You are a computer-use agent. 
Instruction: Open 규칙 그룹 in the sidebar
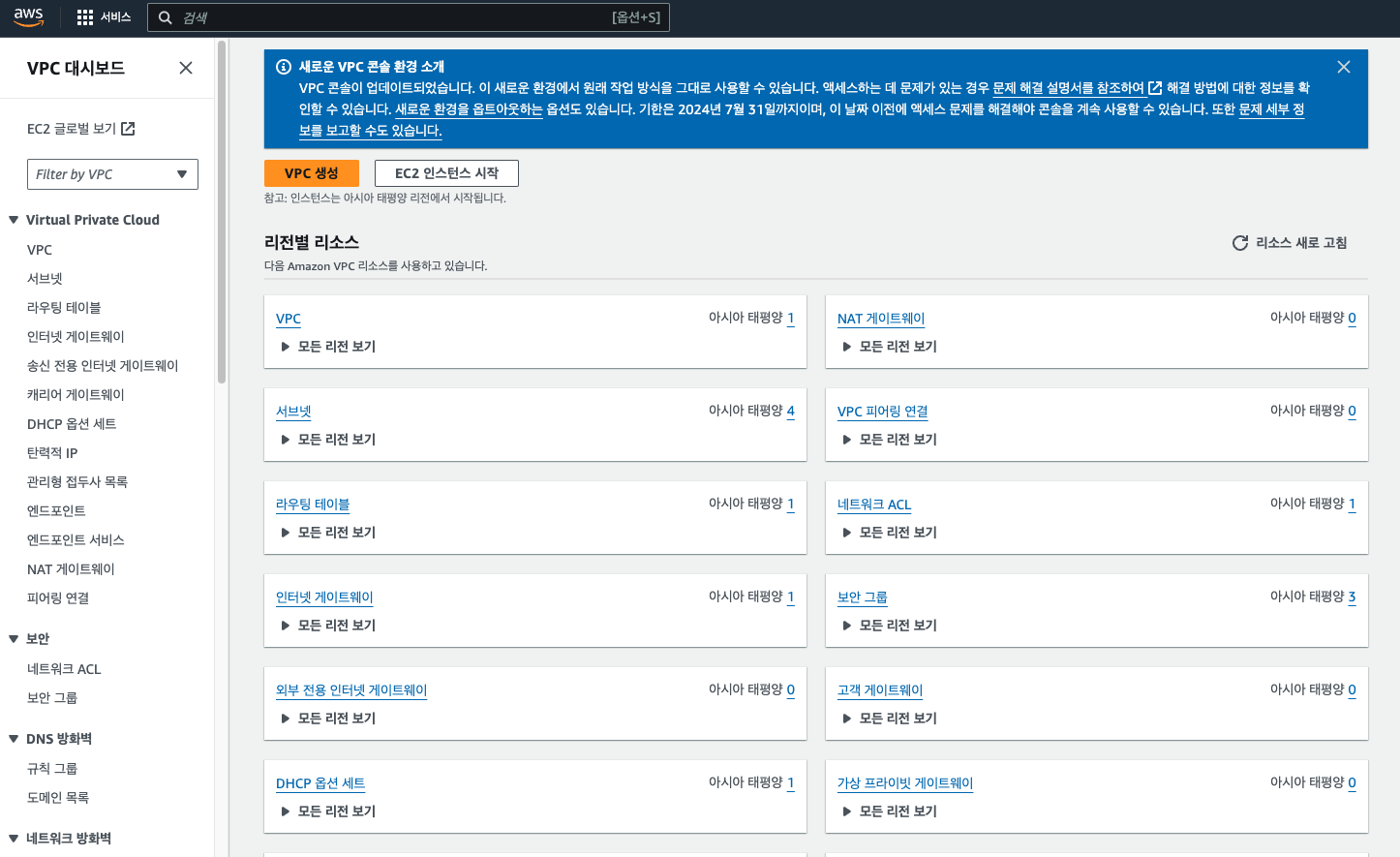[x=52, y=769]
